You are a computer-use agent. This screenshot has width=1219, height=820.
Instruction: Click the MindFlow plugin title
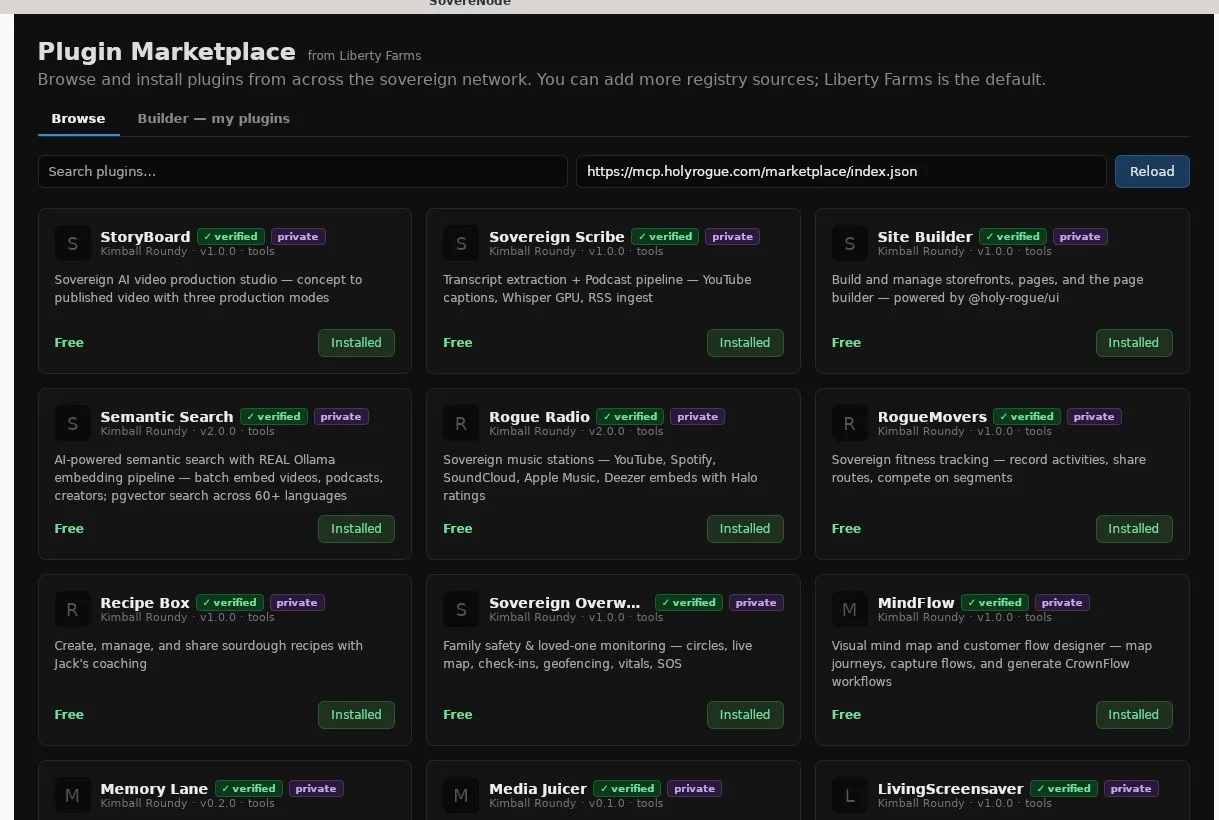(x=916, y=603)
